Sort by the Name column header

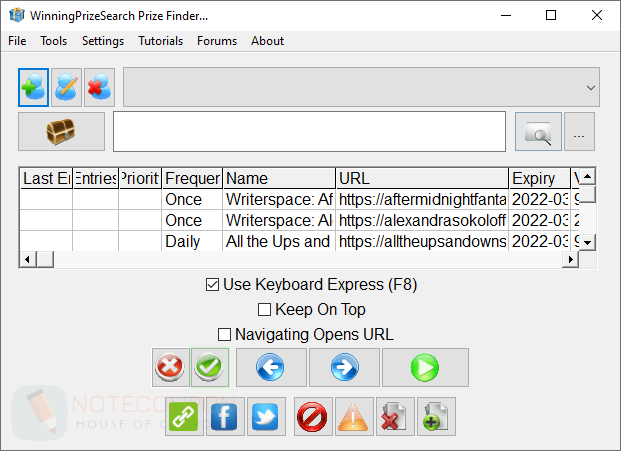(279, 178)
